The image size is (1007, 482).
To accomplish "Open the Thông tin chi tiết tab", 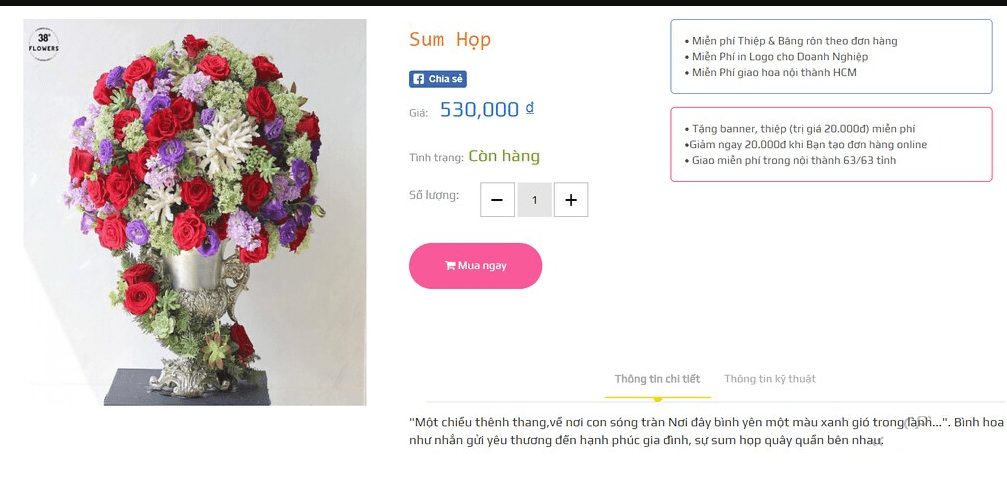I will [657, 379].
